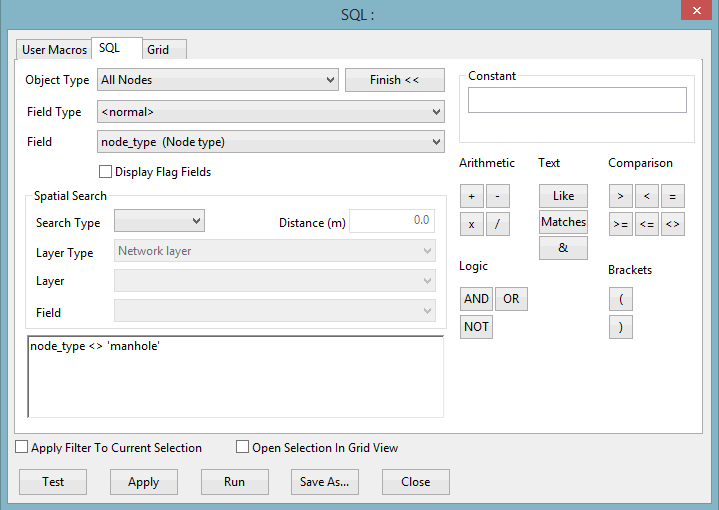Insert the divide operator
Image resolution: width=719 pixels, height=510 pixels.
pos(498,224)
